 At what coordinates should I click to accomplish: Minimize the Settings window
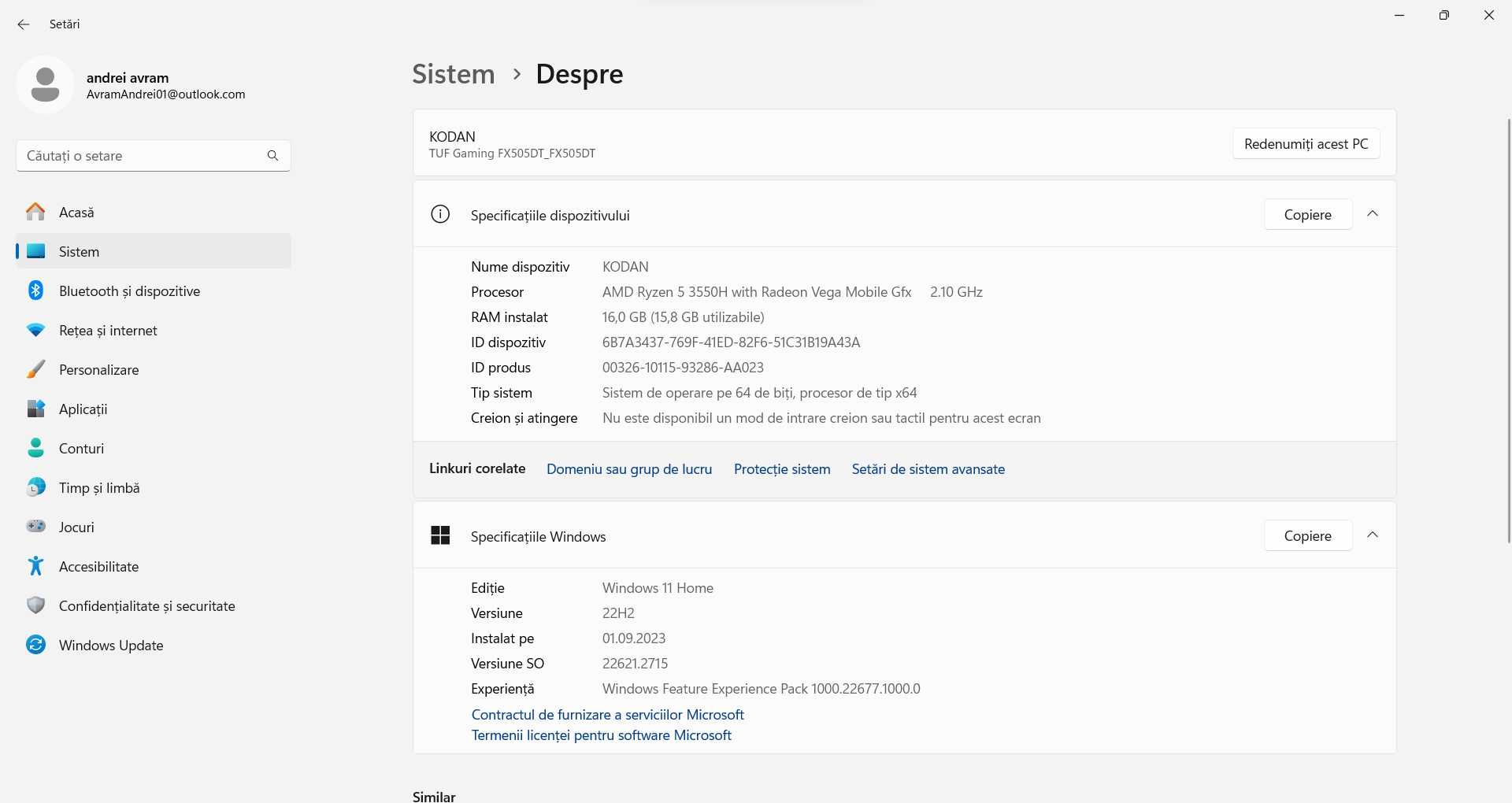(x=1399, y=15)
